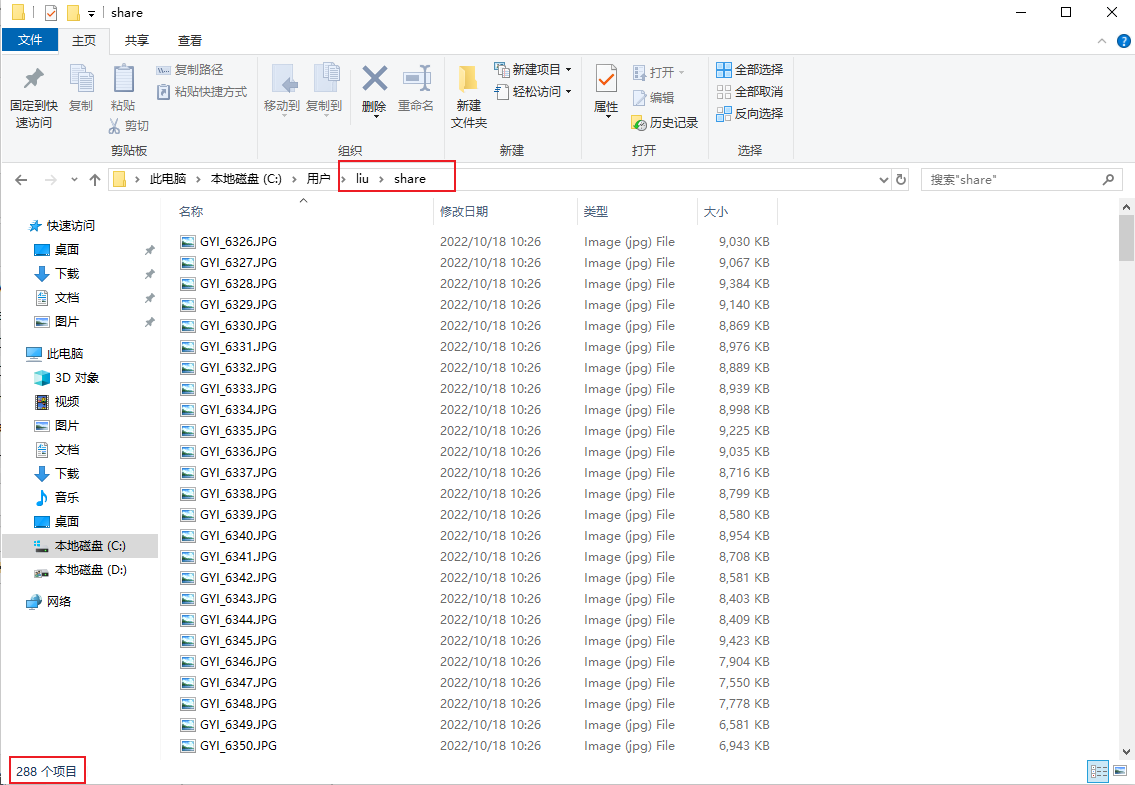The image size is (1135, 785).
Task: Open the Help question mark icon
Action: pyautogui.click(x=1123, y=41)
